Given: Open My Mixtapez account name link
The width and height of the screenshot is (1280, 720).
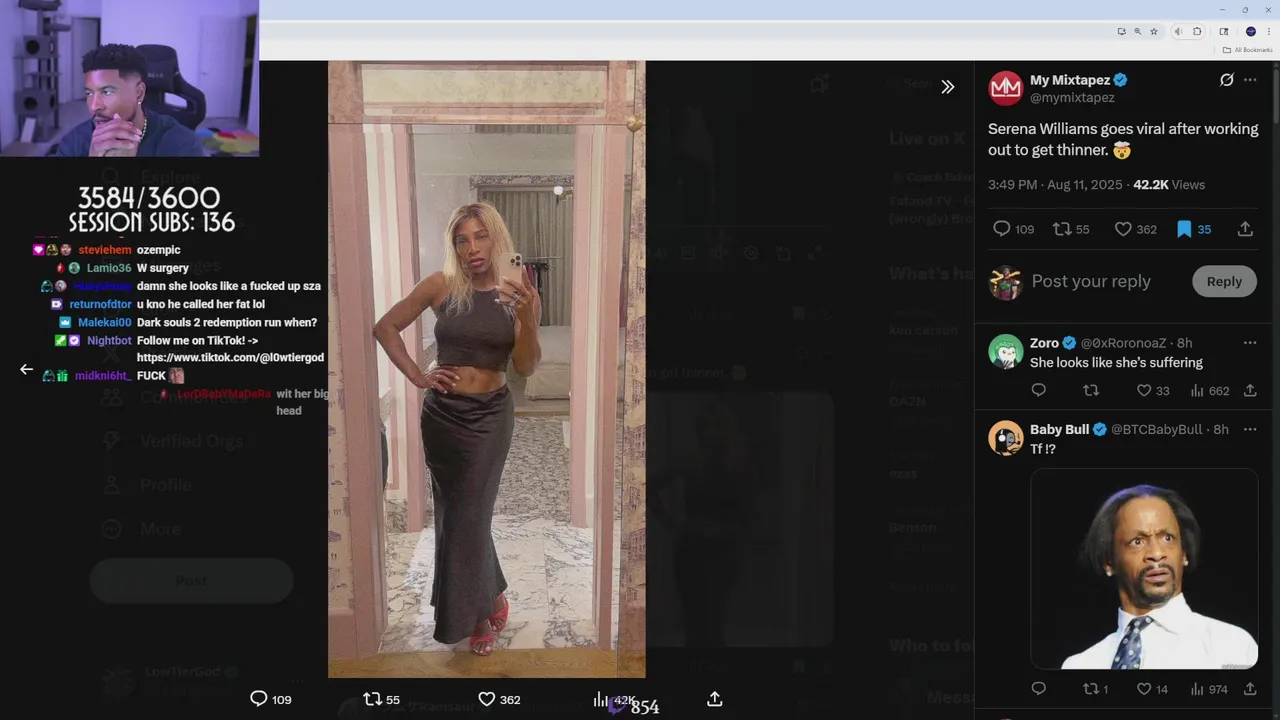Looking at the screenshot, I should click(1070, 80).
